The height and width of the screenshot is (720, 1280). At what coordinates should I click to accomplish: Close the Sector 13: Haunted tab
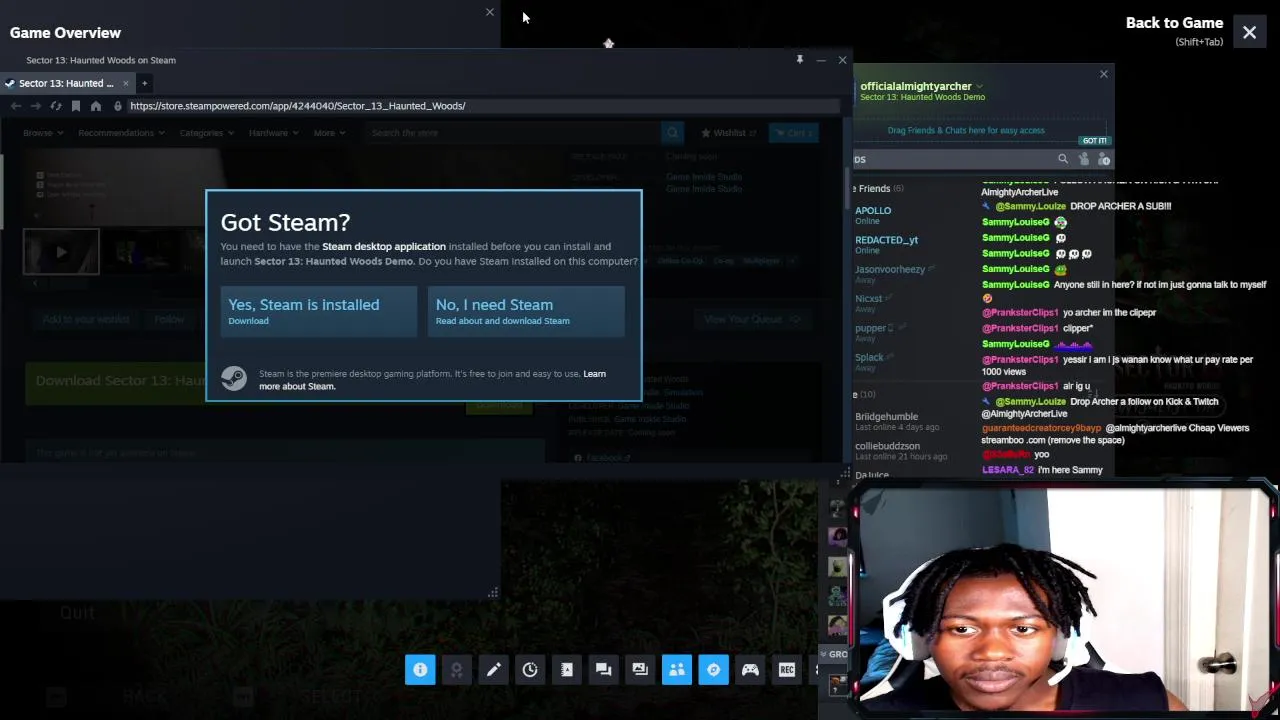(x=124, y=83)
